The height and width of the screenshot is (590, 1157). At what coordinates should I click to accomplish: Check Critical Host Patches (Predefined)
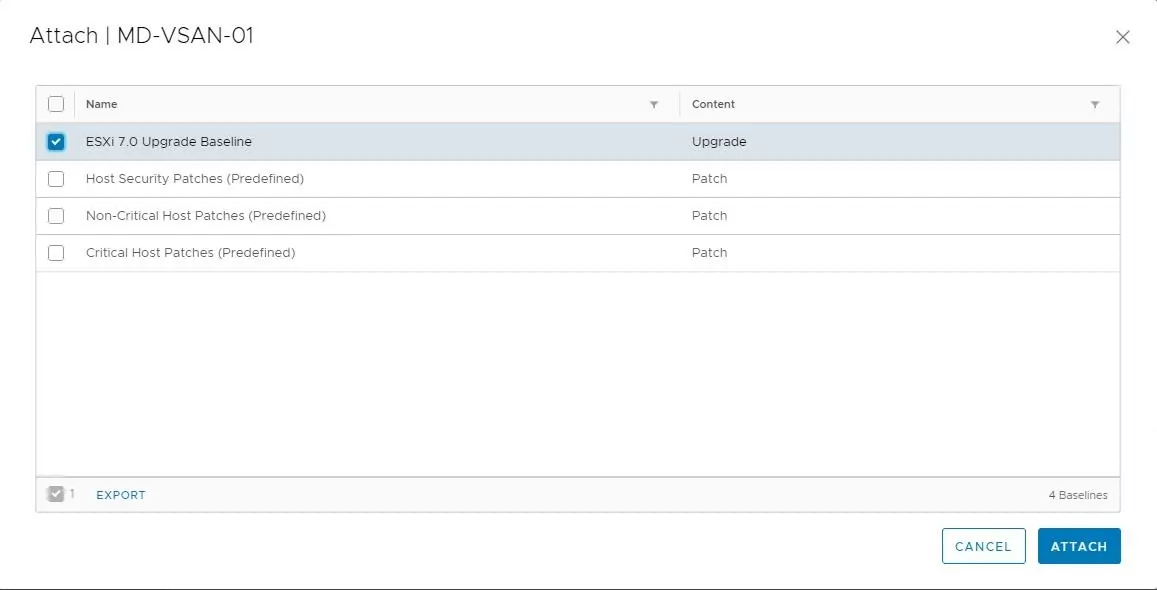56,252
